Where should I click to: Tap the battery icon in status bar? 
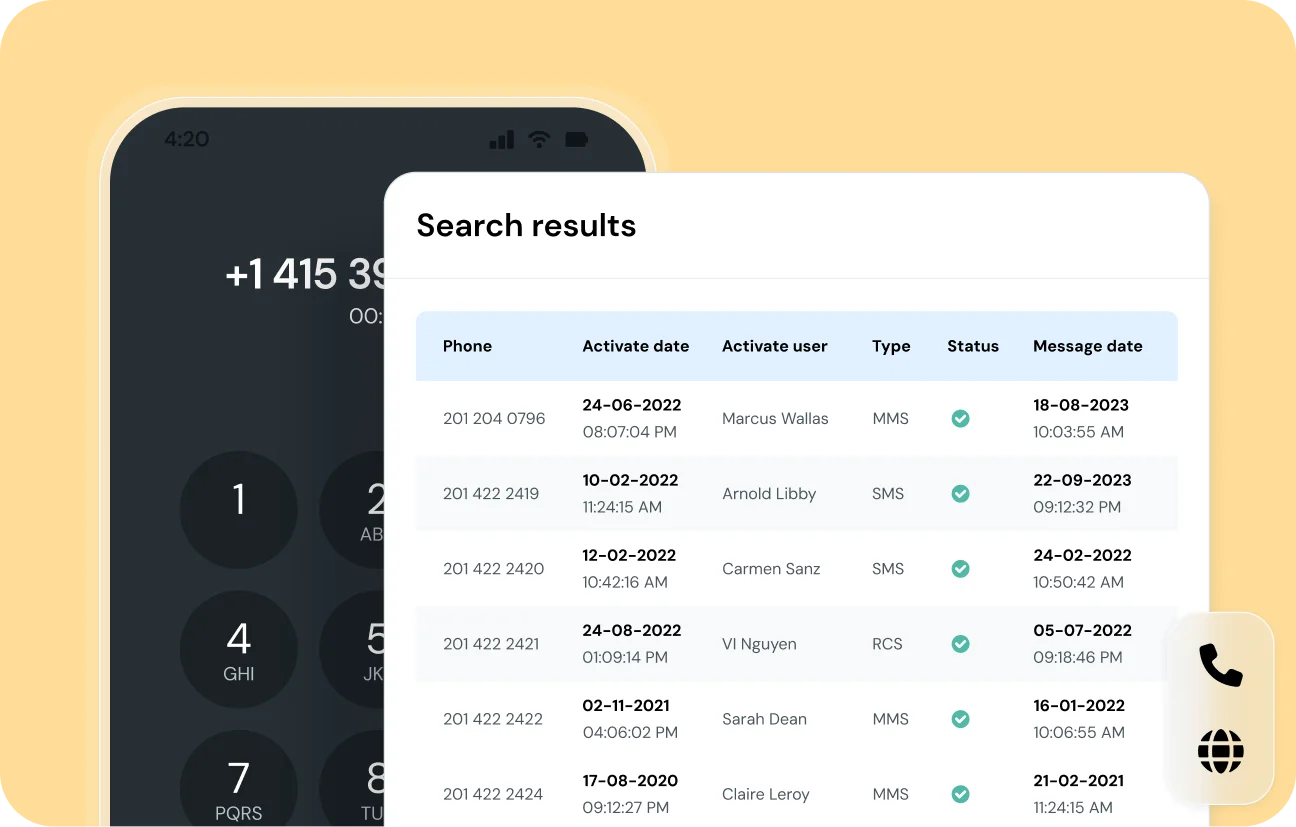(577, 139)
